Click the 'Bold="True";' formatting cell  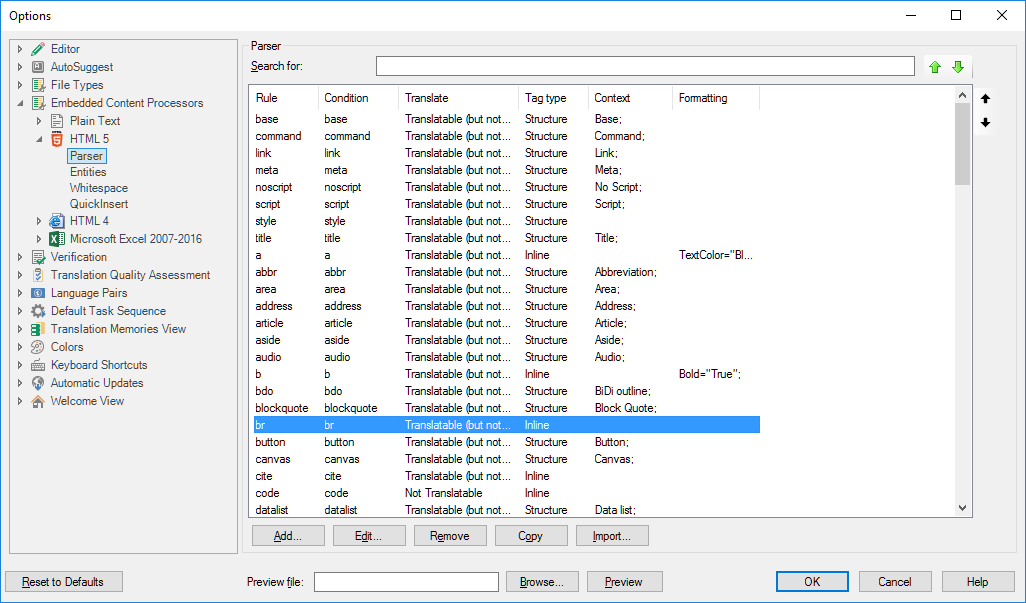[x=710, y=374]
